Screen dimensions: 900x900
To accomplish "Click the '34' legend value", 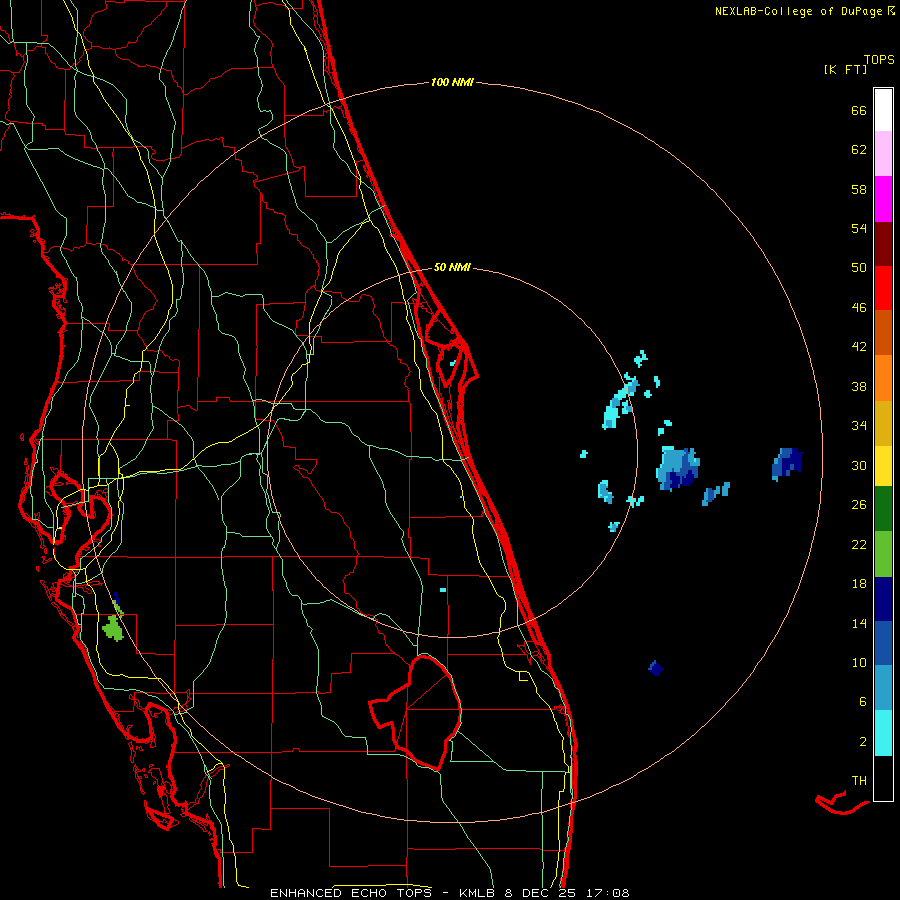I will coord(859,426).
